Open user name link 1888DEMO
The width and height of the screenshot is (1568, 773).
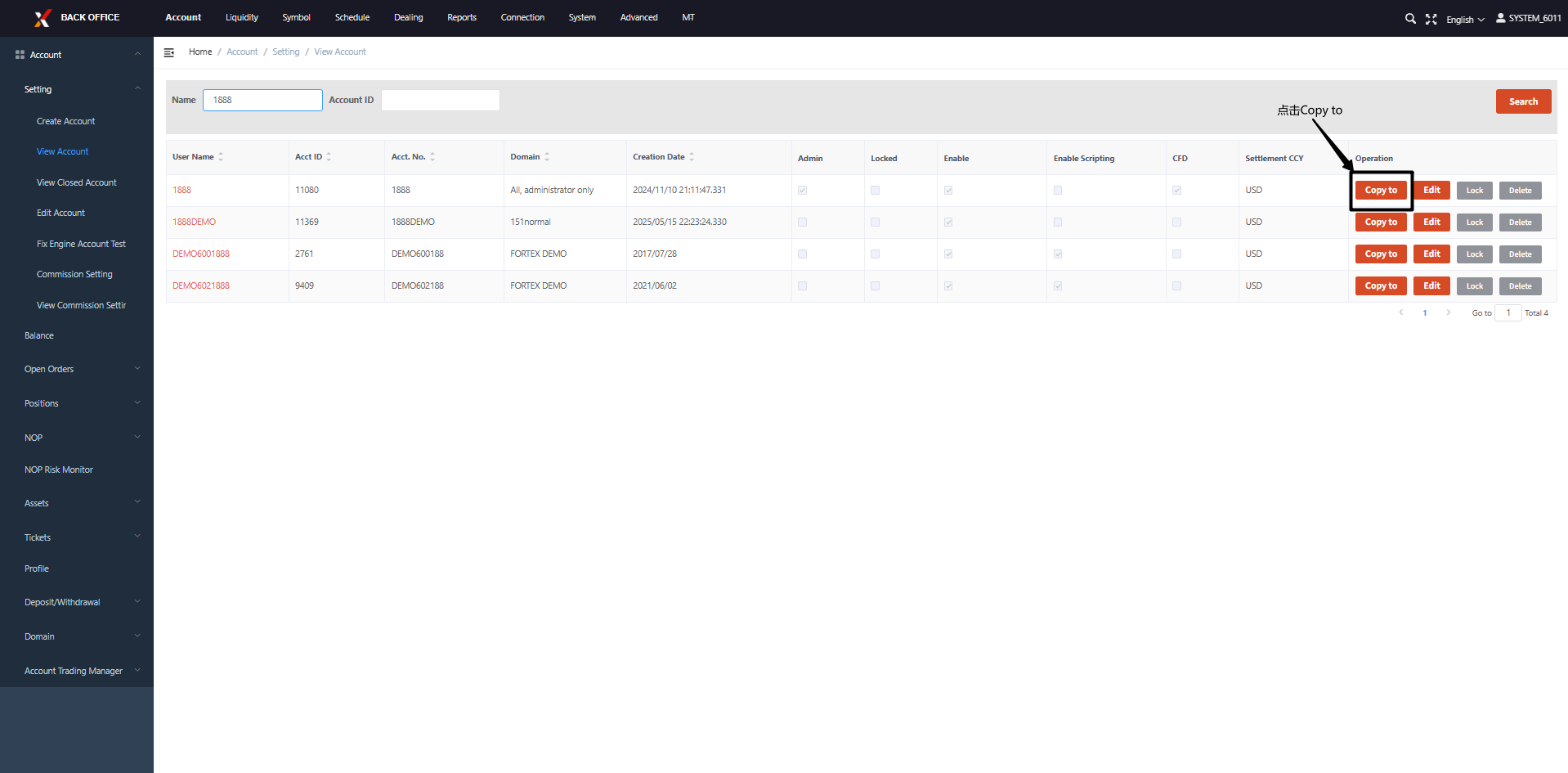[x=194, y=222]
